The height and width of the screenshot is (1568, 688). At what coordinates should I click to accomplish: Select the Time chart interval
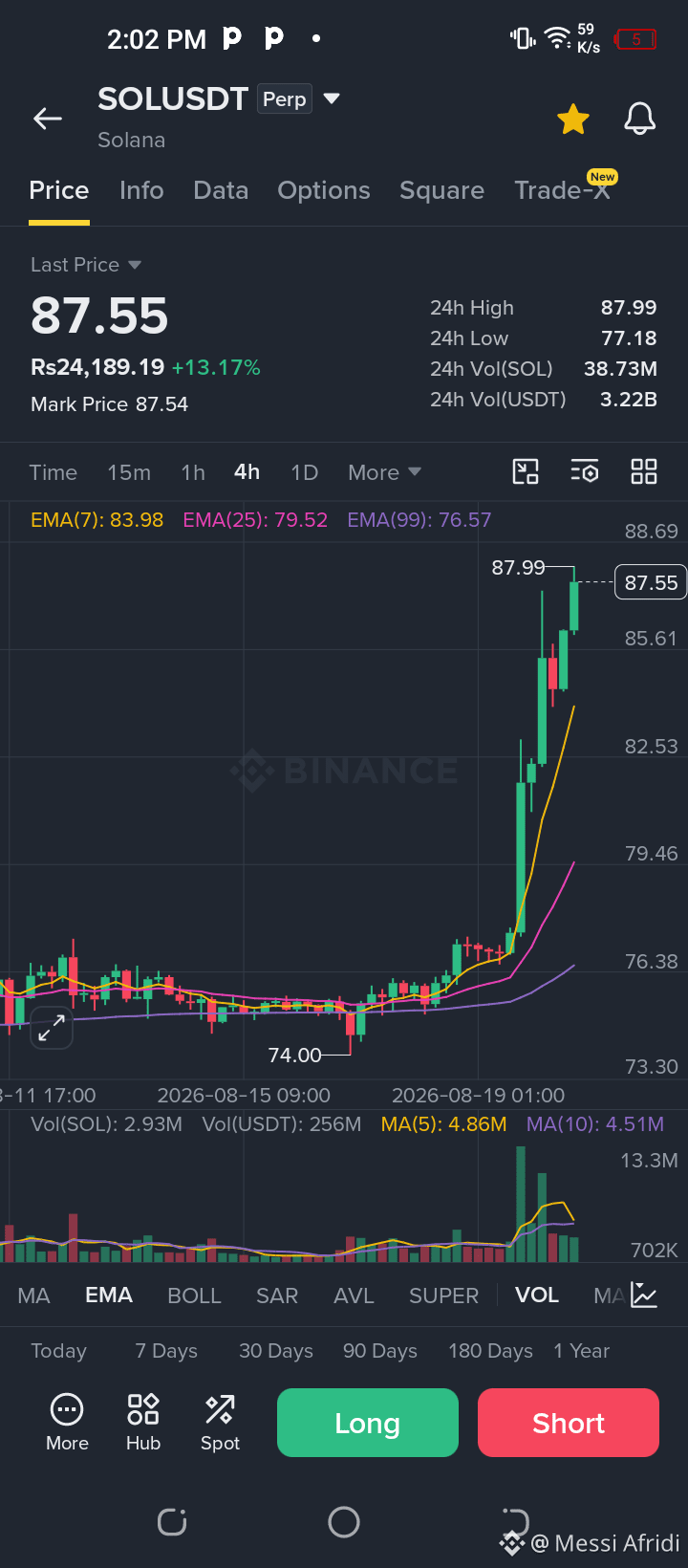(54, 472)
